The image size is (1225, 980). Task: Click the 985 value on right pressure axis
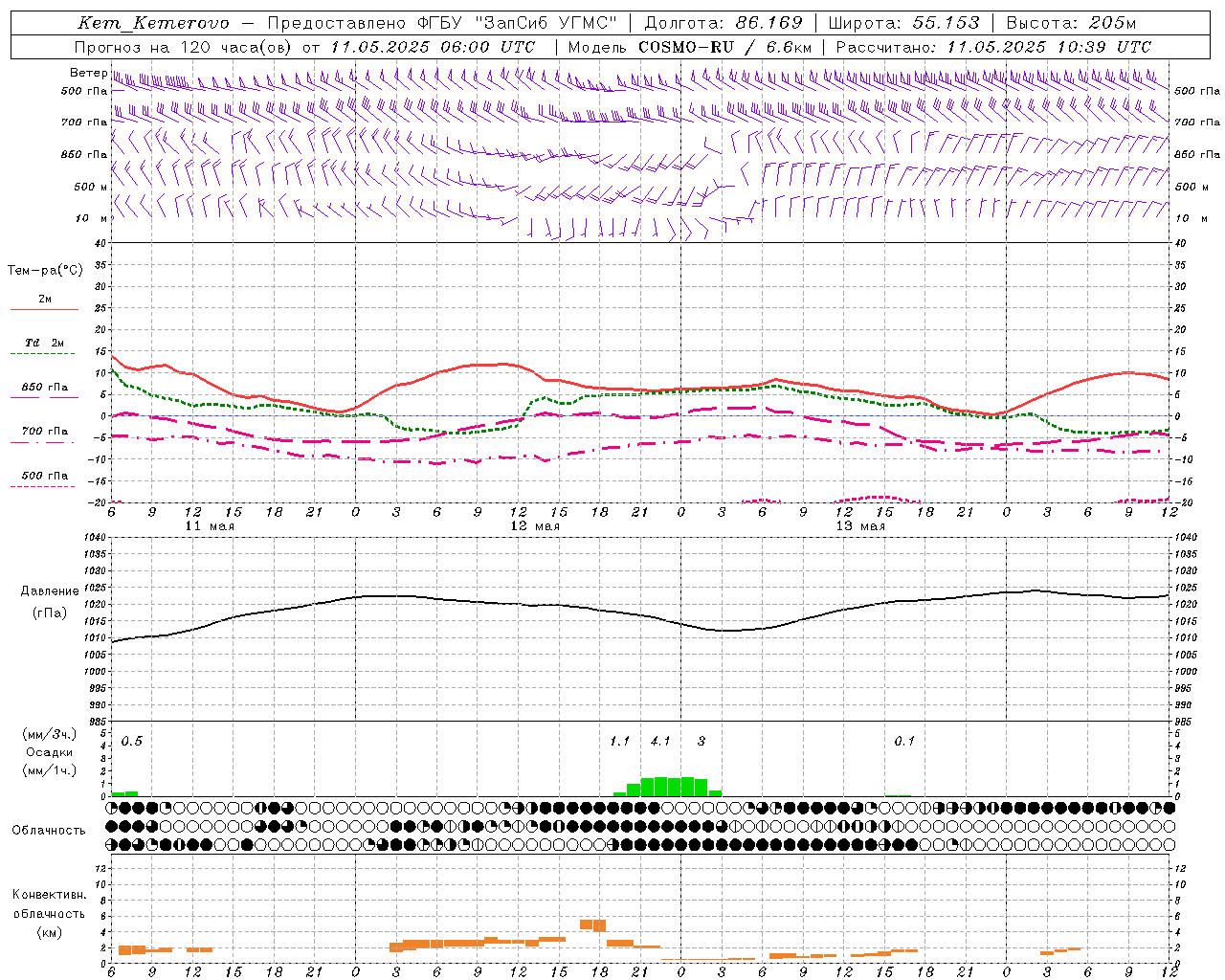[x=1185, y=722]
